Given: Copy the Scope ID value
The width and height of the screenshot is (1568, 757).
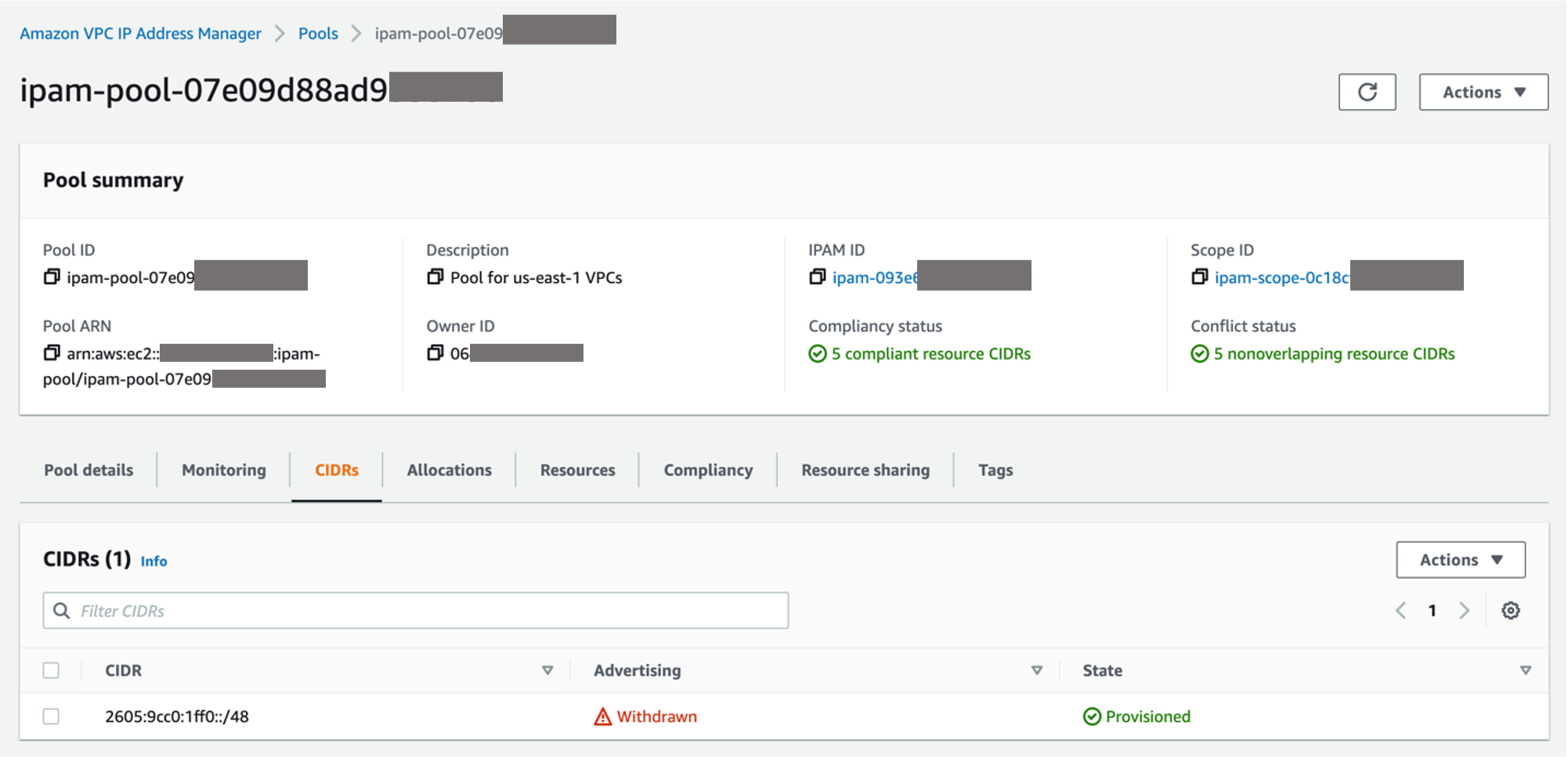Looking at the screenshot, I should [x=1199, y=277].
